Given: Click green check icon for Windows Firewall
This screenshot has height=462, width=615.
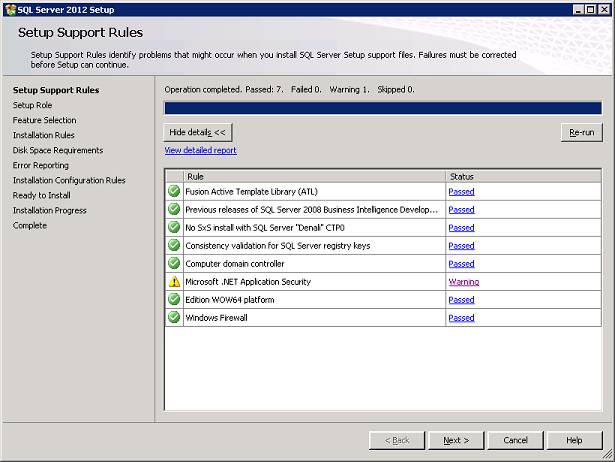Looking at the screenshot, I should pyautogui.click(x=174, y=317).
